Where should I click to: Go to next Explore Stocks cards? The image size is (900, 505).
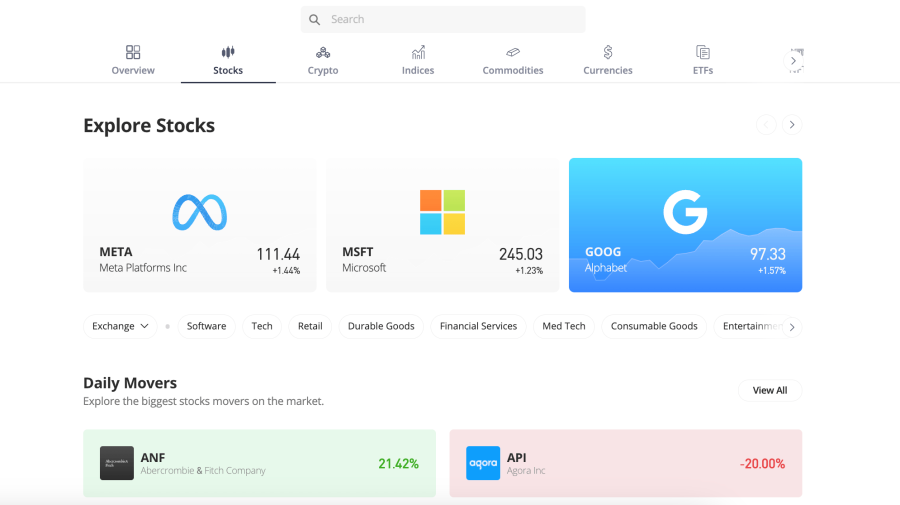click(792, 125)
